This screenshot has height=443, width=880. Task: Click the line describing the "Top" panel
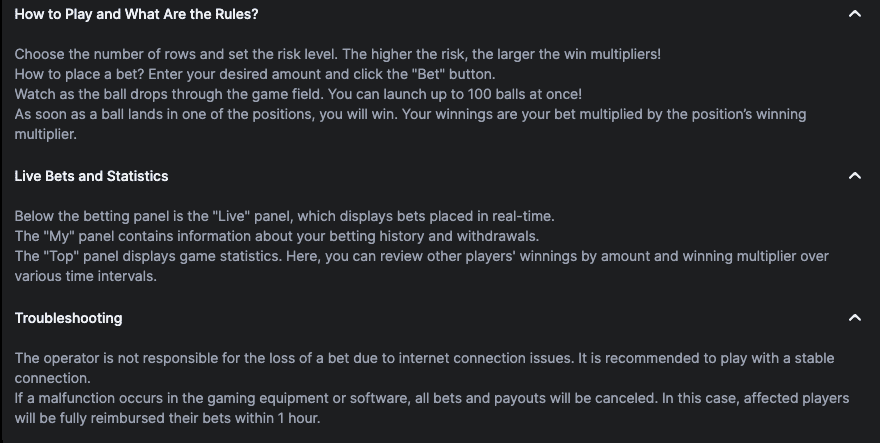421,256
